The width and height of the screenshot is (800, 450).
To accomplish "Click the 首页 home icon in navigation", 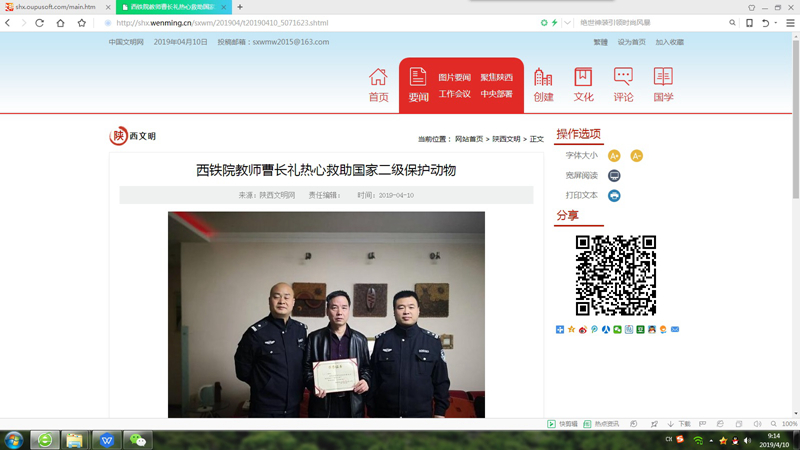I will (378, 84).
